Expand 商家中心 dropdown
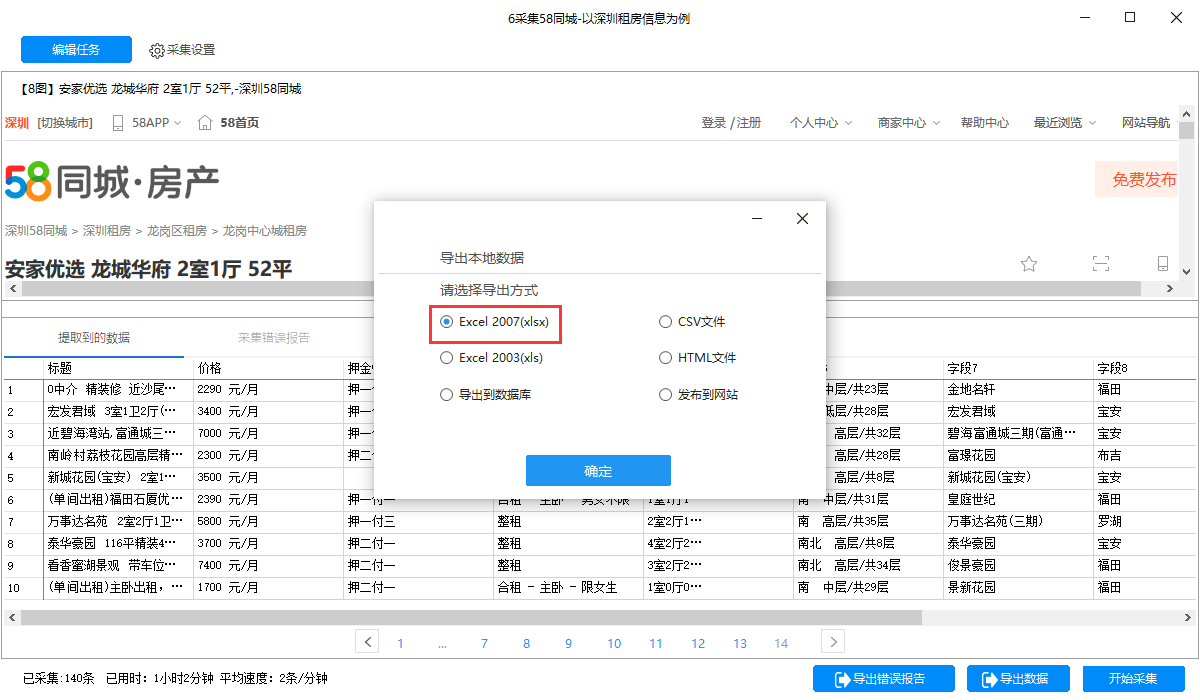Screen dimensions: 1200x700 click(936, 123)
